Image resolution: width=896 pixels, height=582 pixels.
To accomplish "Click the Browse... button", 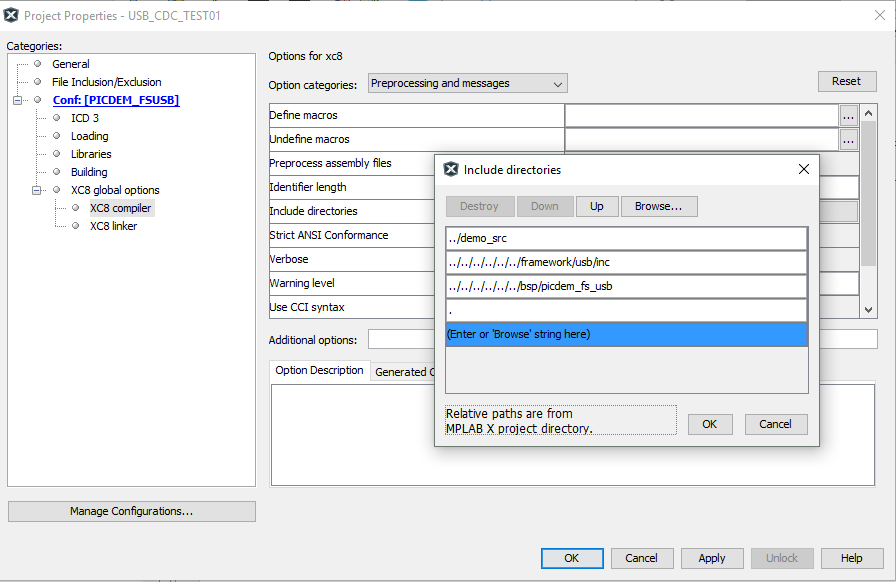I will coord(658,206).
